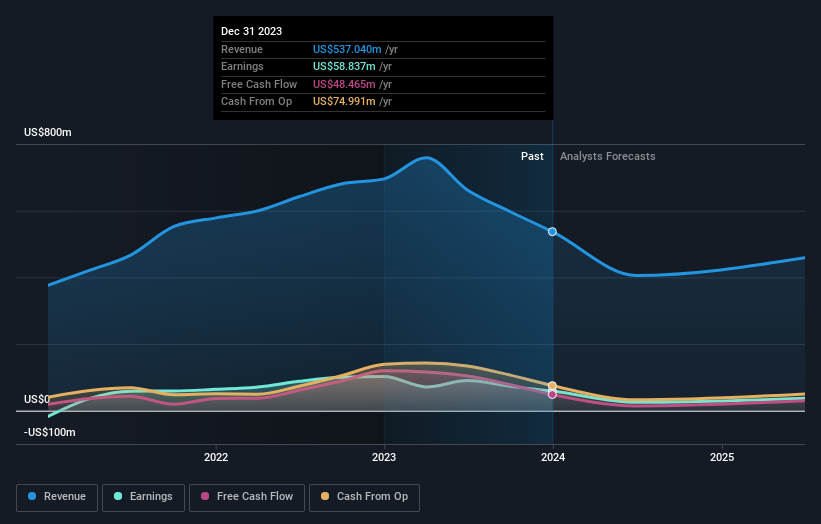Click the 2024 x-axis label
Image resolution: width=821 pixels, height=524 pixels.
click(x=553, y=458)
